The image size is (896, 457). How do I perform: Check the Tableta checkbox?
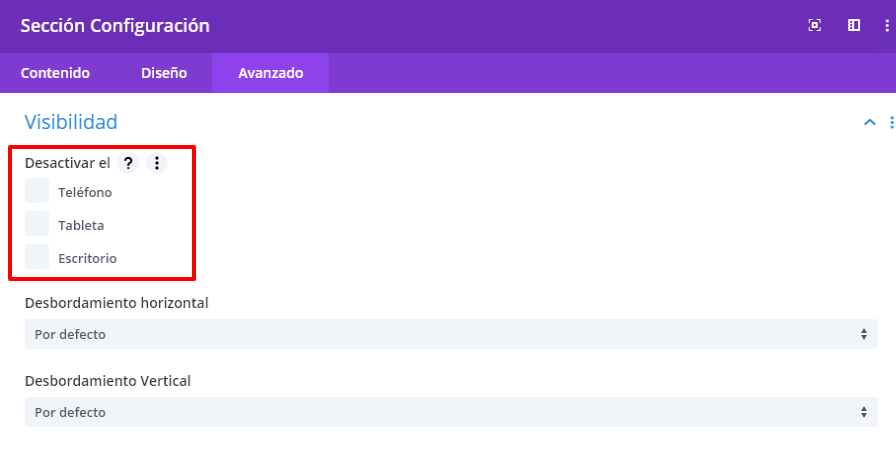point(37,223)
